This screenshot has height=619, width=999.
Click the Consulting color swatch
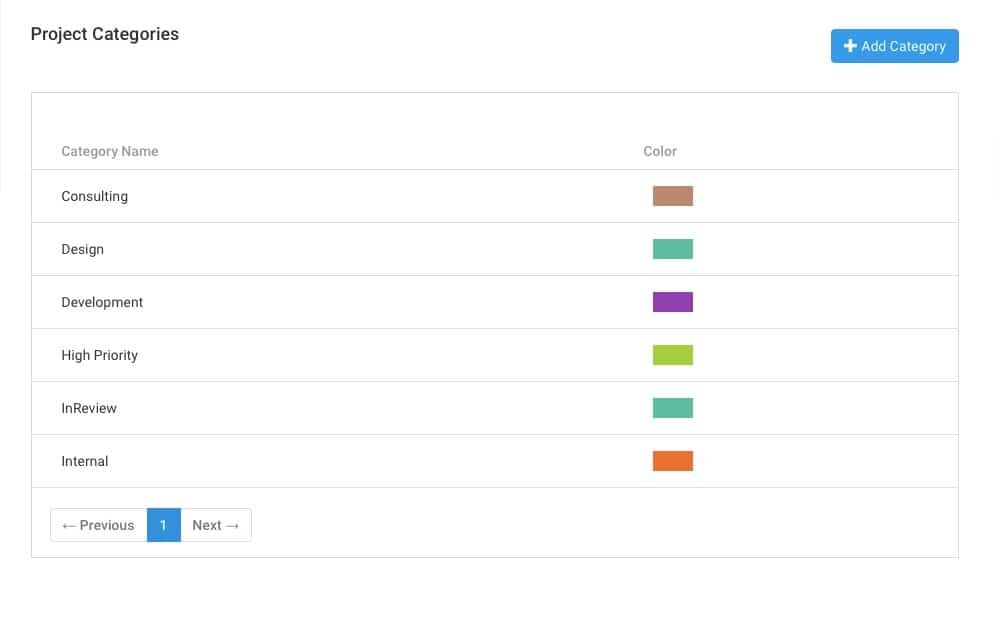click(672, 195)
